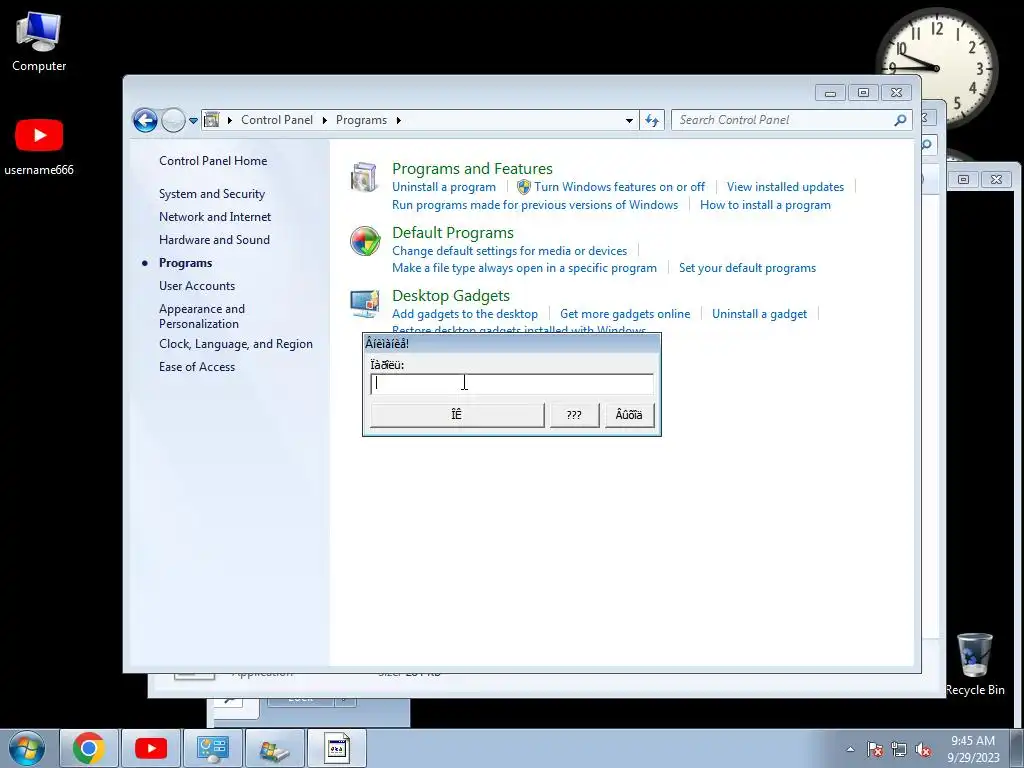Click Control Panel breadcrumb text
Image resolution: width=1024 pixels, height=768 pixels.
tap(277, 120)
